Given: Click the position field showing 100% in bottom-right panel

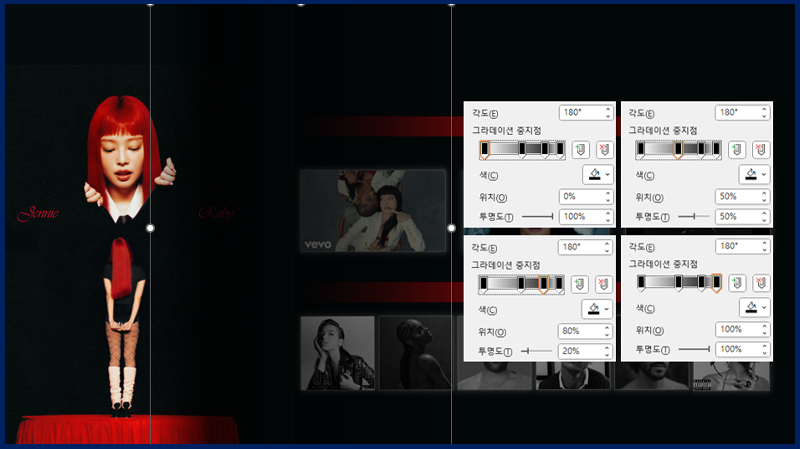Looking at the screenshot, I should pos(742,330).
